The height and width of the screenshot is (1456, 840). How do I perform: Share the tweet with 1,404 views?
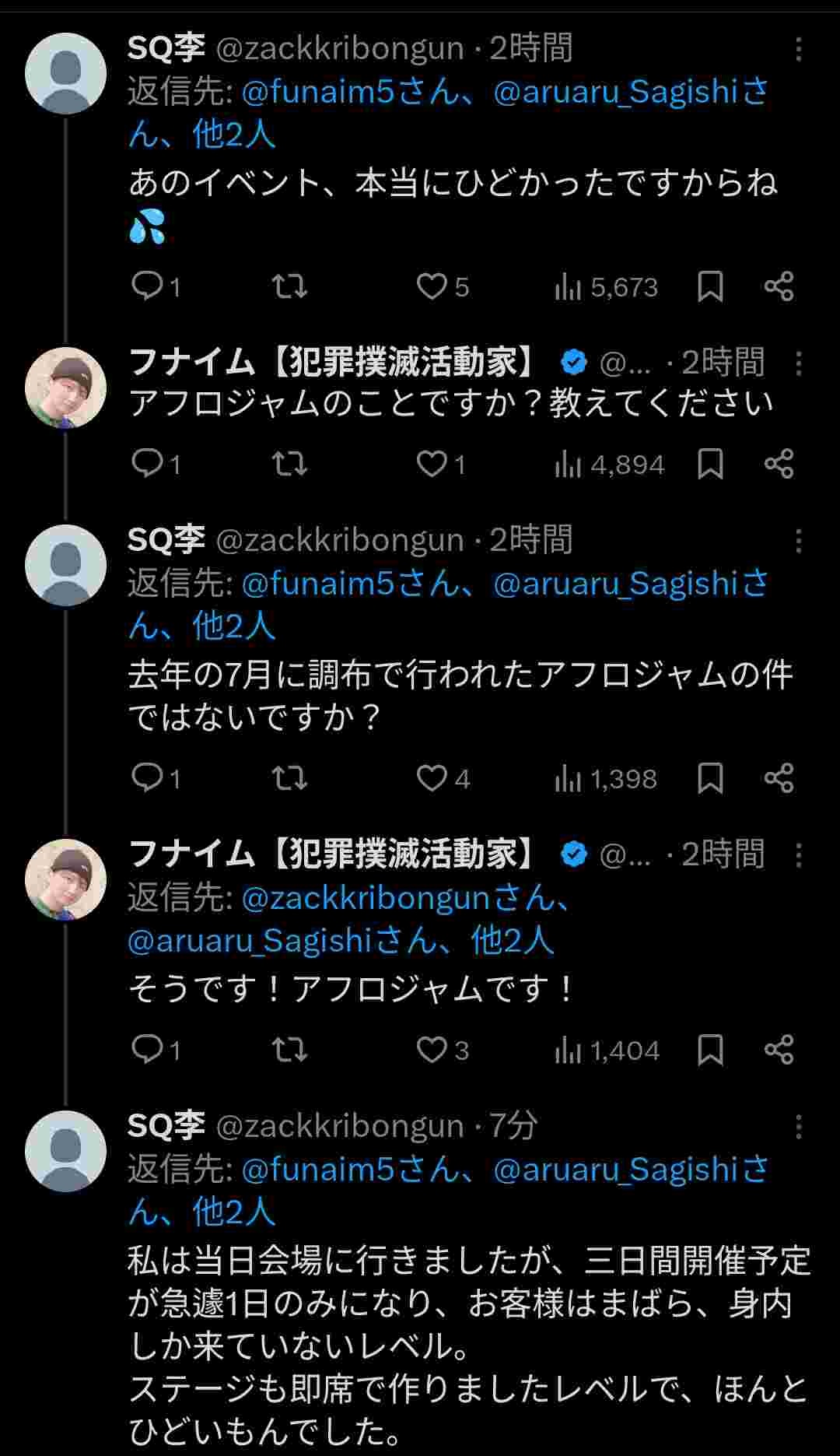coord(779,1049)
